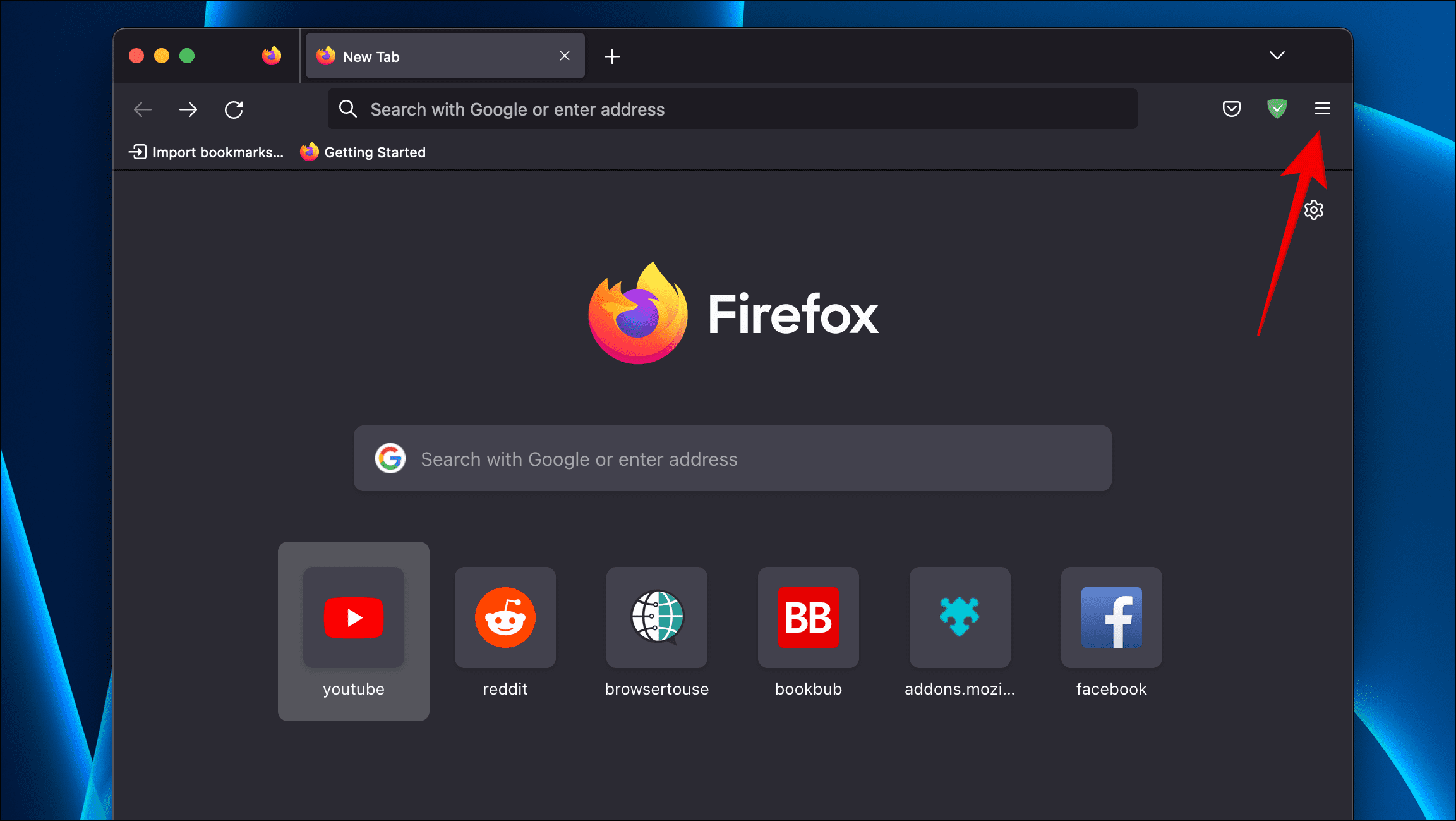This screenshot has width=1456, height=821.
Task: Open the Firefox hamburger application menu
Action: (1322, 109)
